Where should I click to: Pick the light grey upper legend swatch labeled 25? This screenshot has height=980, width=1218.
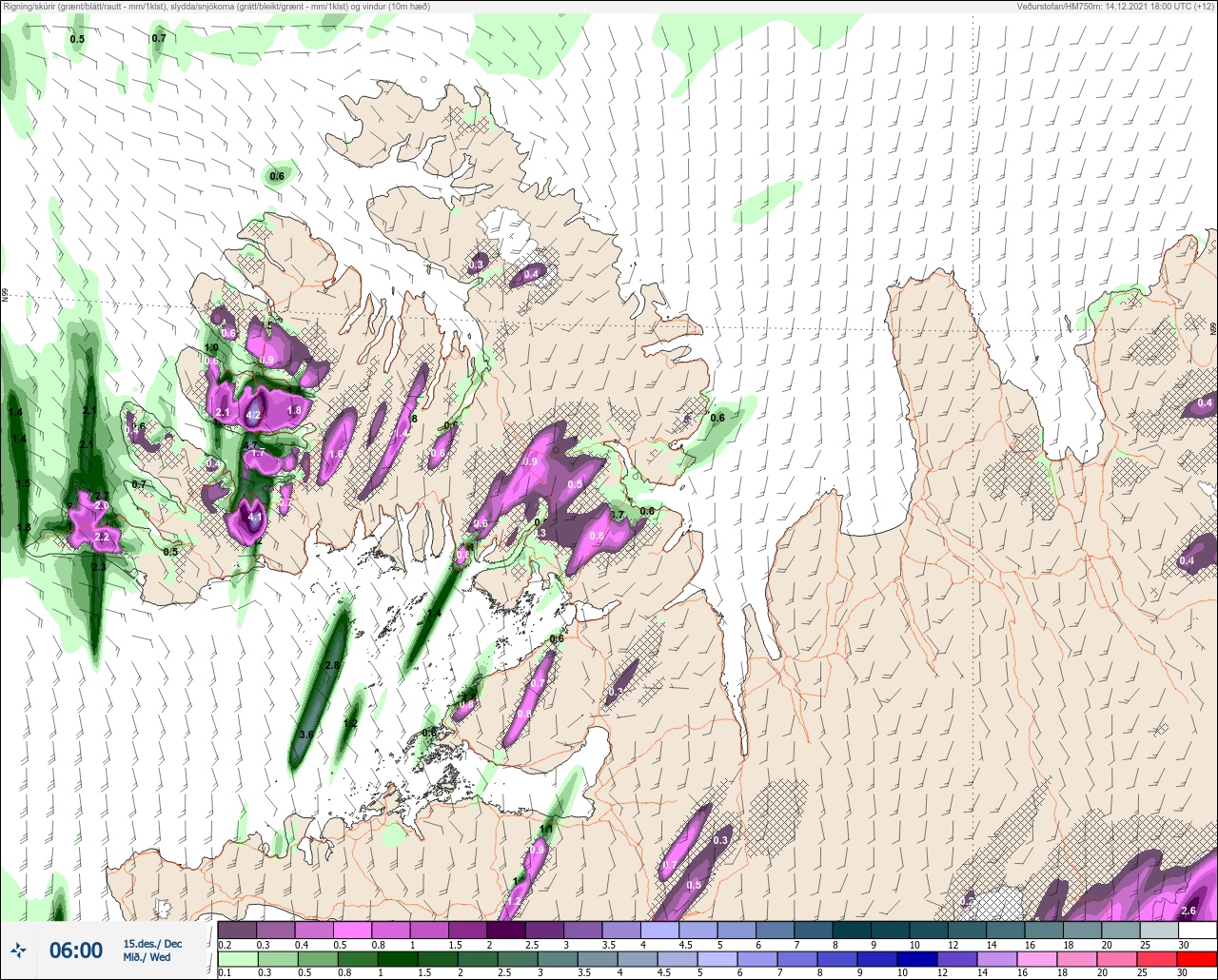pos(1159,930)
